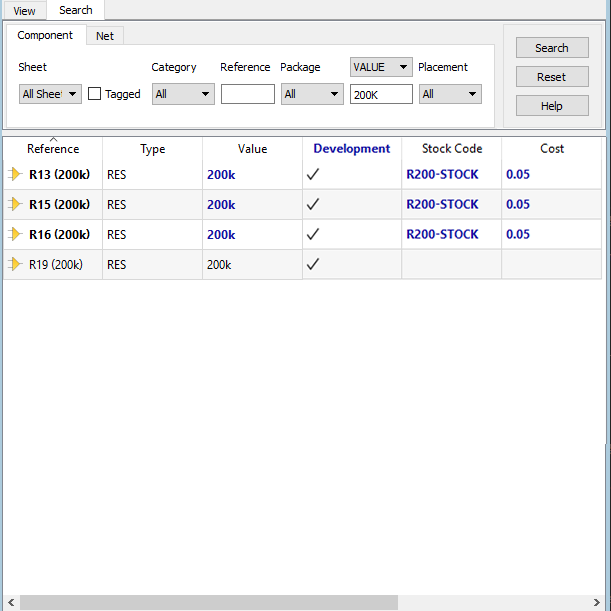Click the 0.05 cost cell for R15

point(552,204)
